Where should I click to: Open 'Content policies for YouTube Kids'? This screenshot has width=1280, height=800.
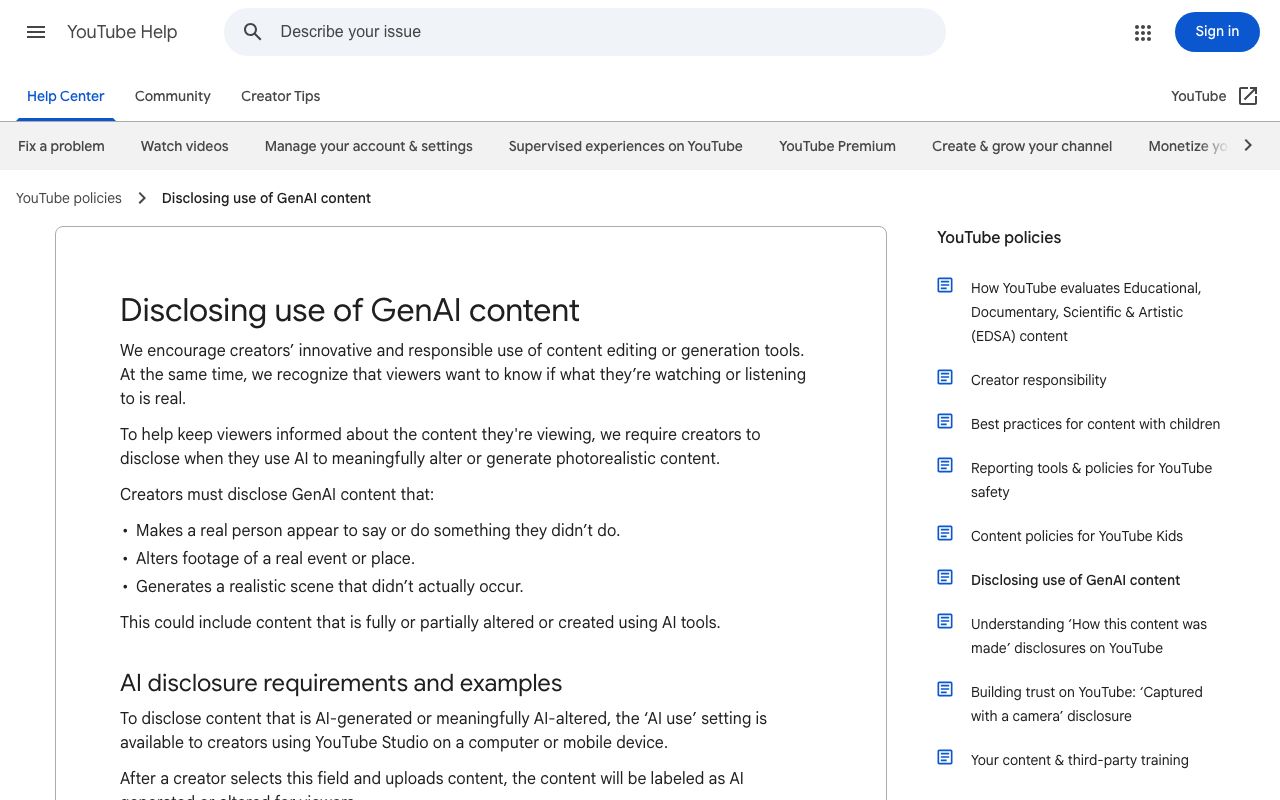(1077, 536)
